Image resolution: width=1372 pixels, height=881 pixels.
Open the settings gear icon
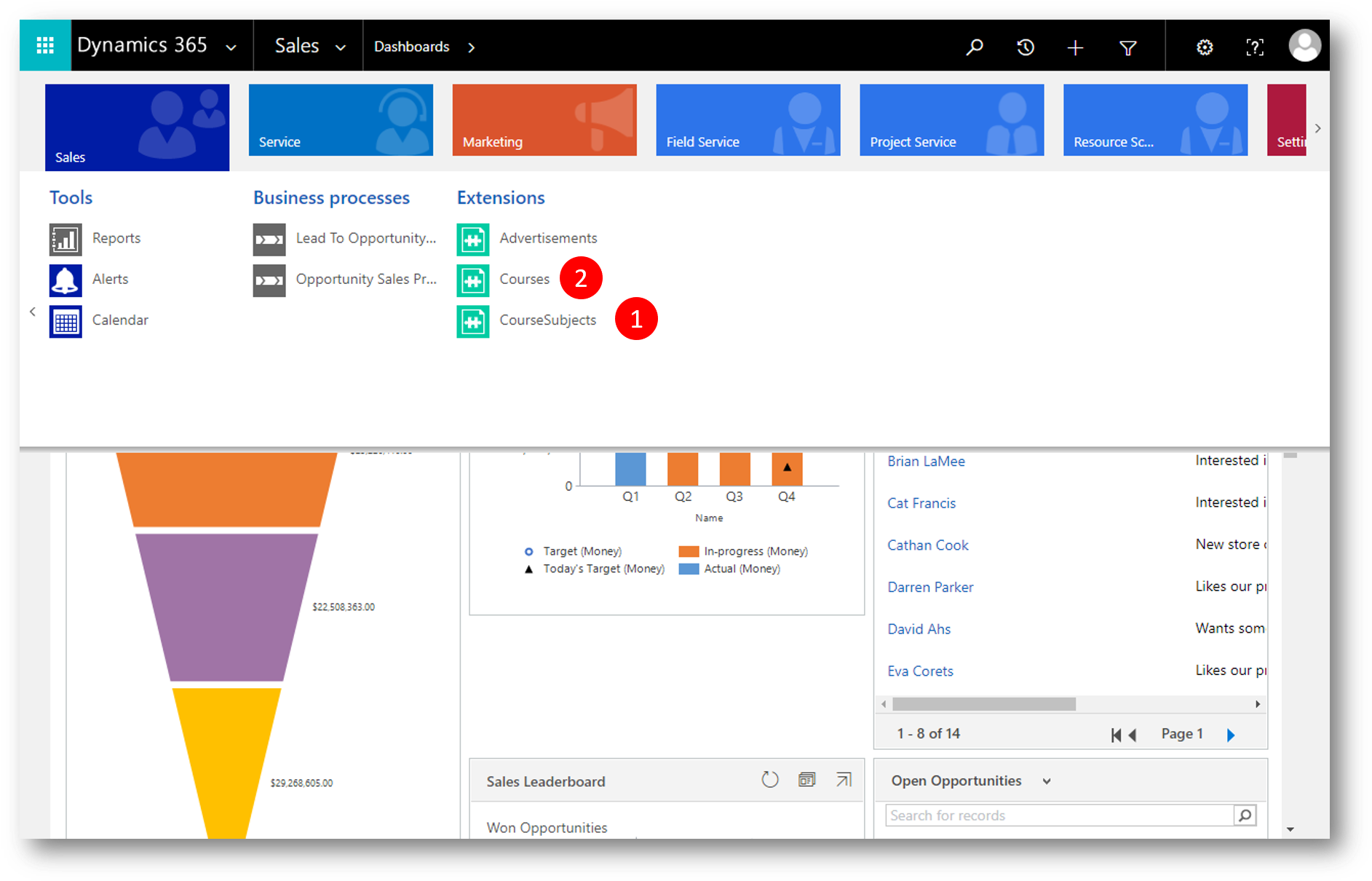click(1205, 47)
